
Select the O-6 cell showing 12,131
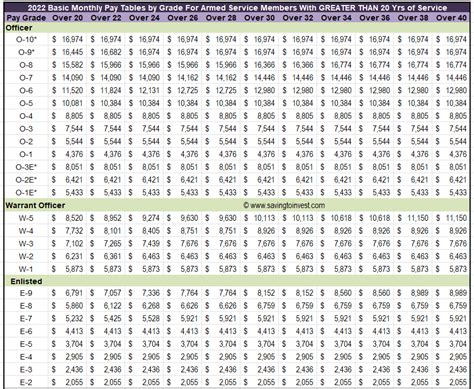(144, 91)
